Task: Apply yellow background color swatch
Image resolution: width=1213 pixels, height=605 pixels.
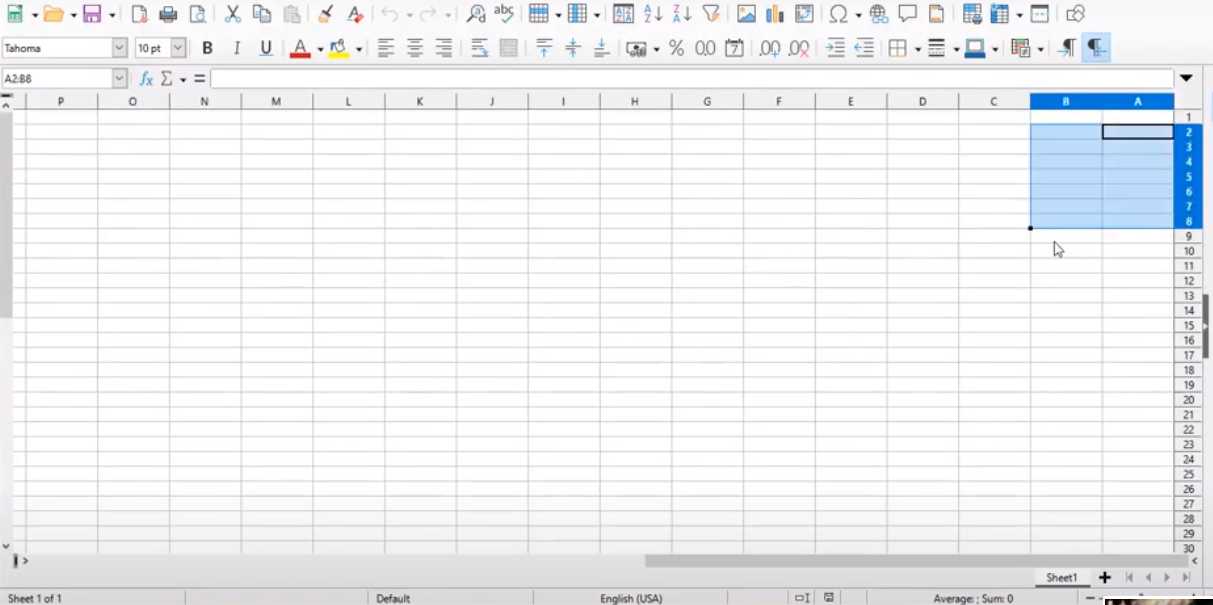Action: [339, 48]
